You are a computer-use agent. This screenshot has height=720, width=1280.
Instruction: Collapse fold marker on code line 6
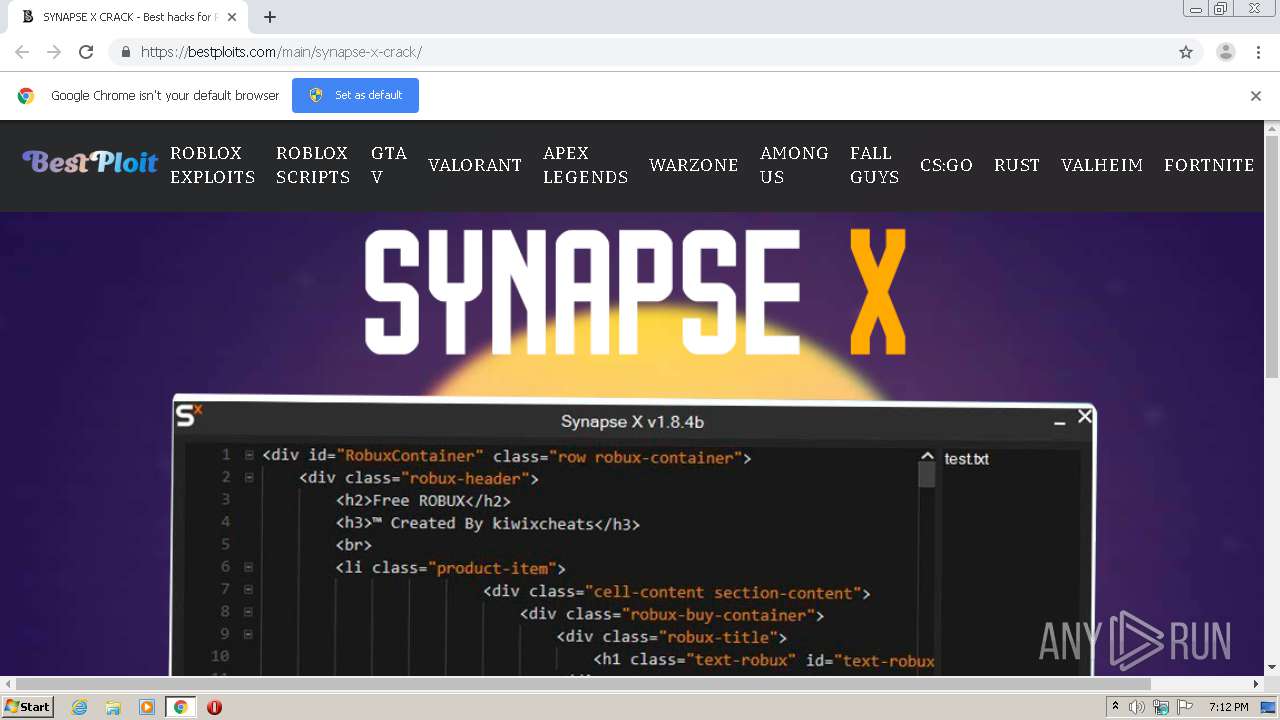(249, 567)
